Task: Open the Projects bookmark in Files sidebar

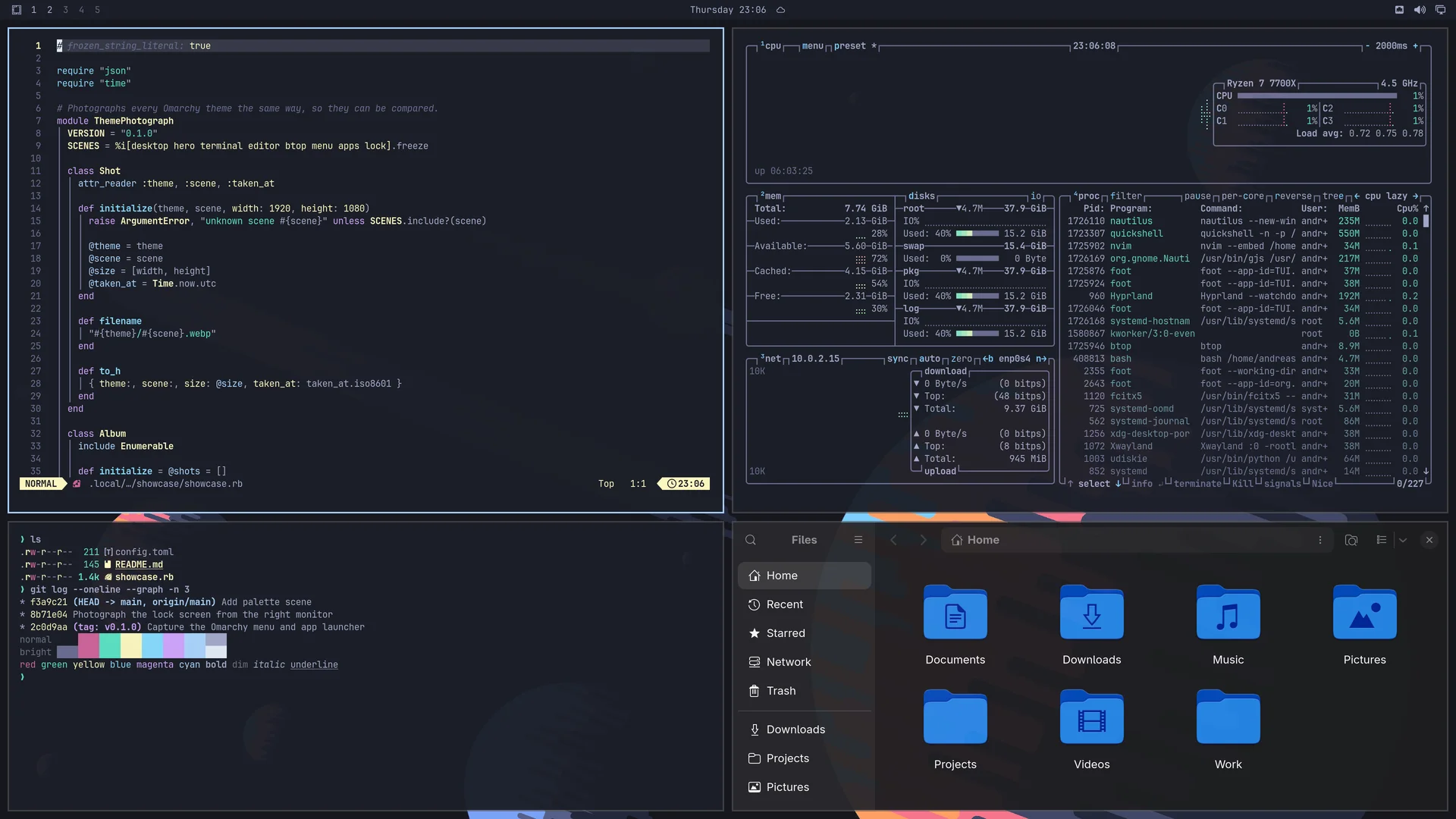Action: (x=804, y=758)
